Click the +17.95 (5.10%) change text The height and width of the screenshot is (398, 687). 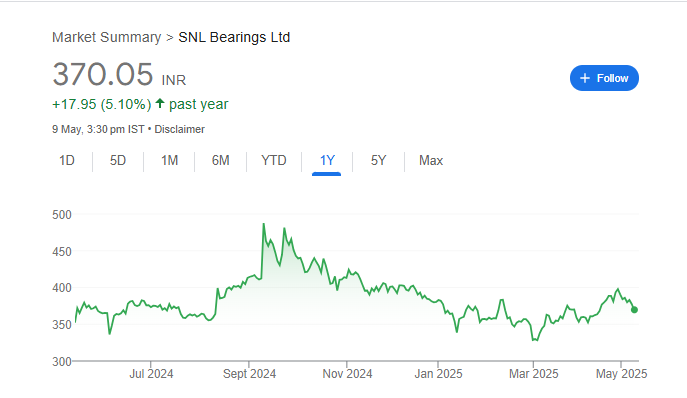[x=102, y=104]
